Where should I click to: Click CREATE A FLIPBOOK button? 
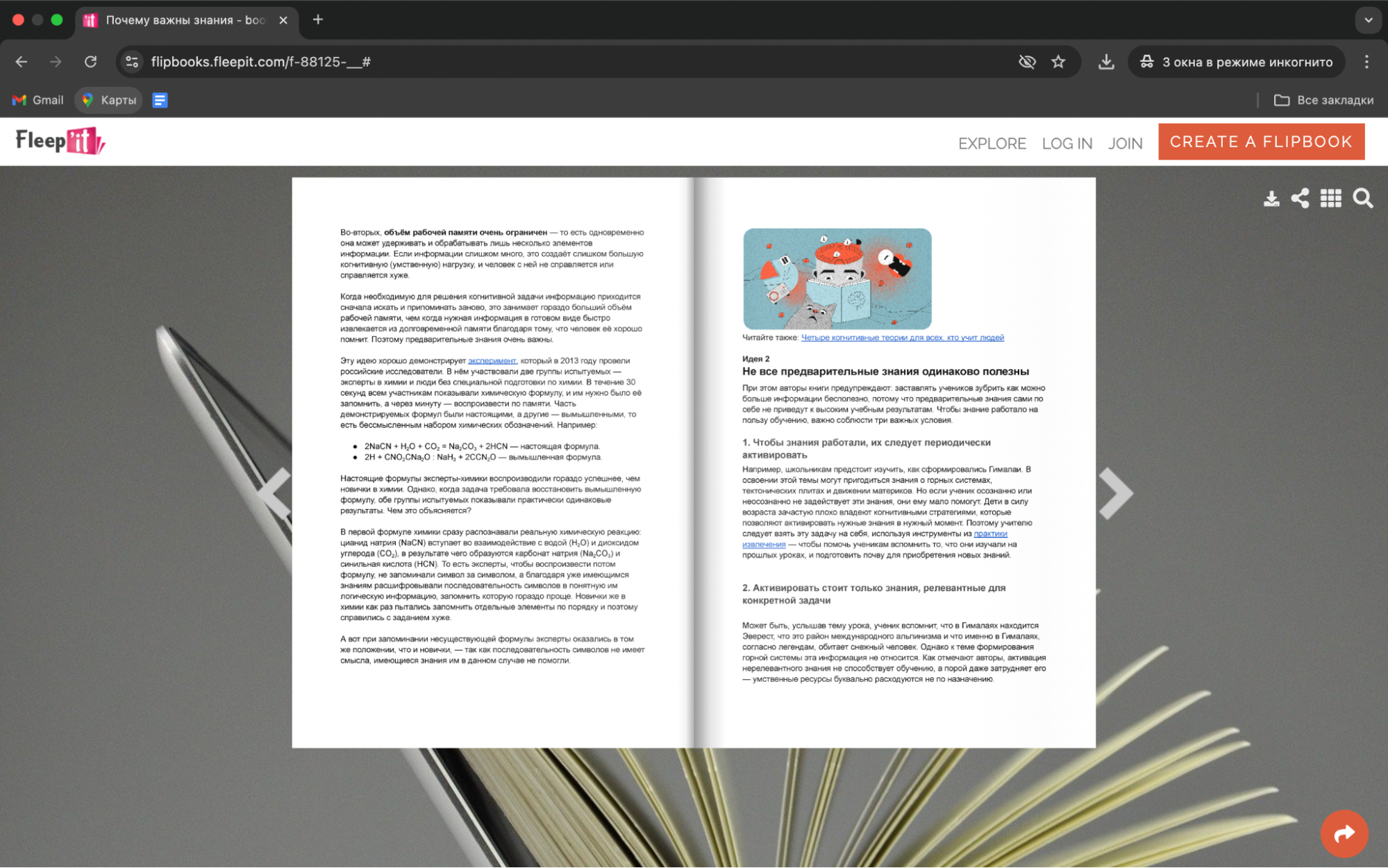[x=1261, y=142]
